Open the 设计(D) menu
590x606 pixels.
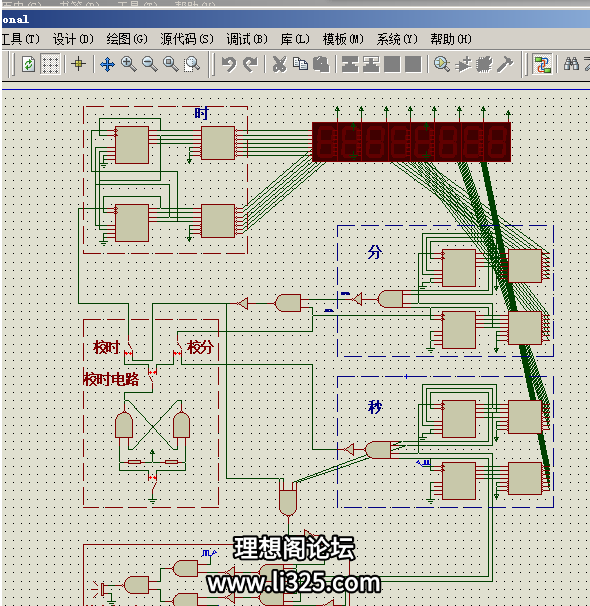(x=73, y=39)
